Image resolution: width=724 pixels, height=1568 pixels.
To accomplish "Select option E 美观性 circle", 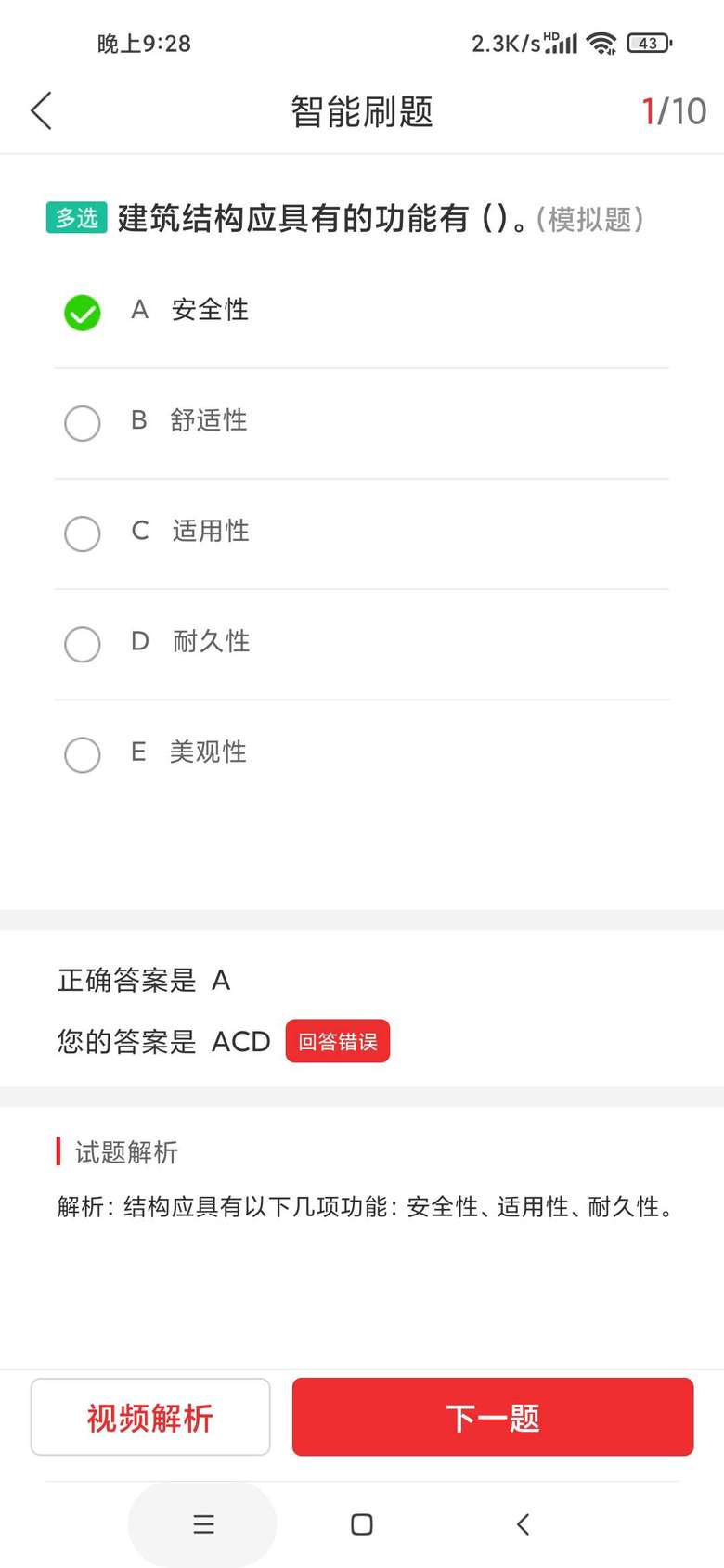I will [x=83, y=754].
